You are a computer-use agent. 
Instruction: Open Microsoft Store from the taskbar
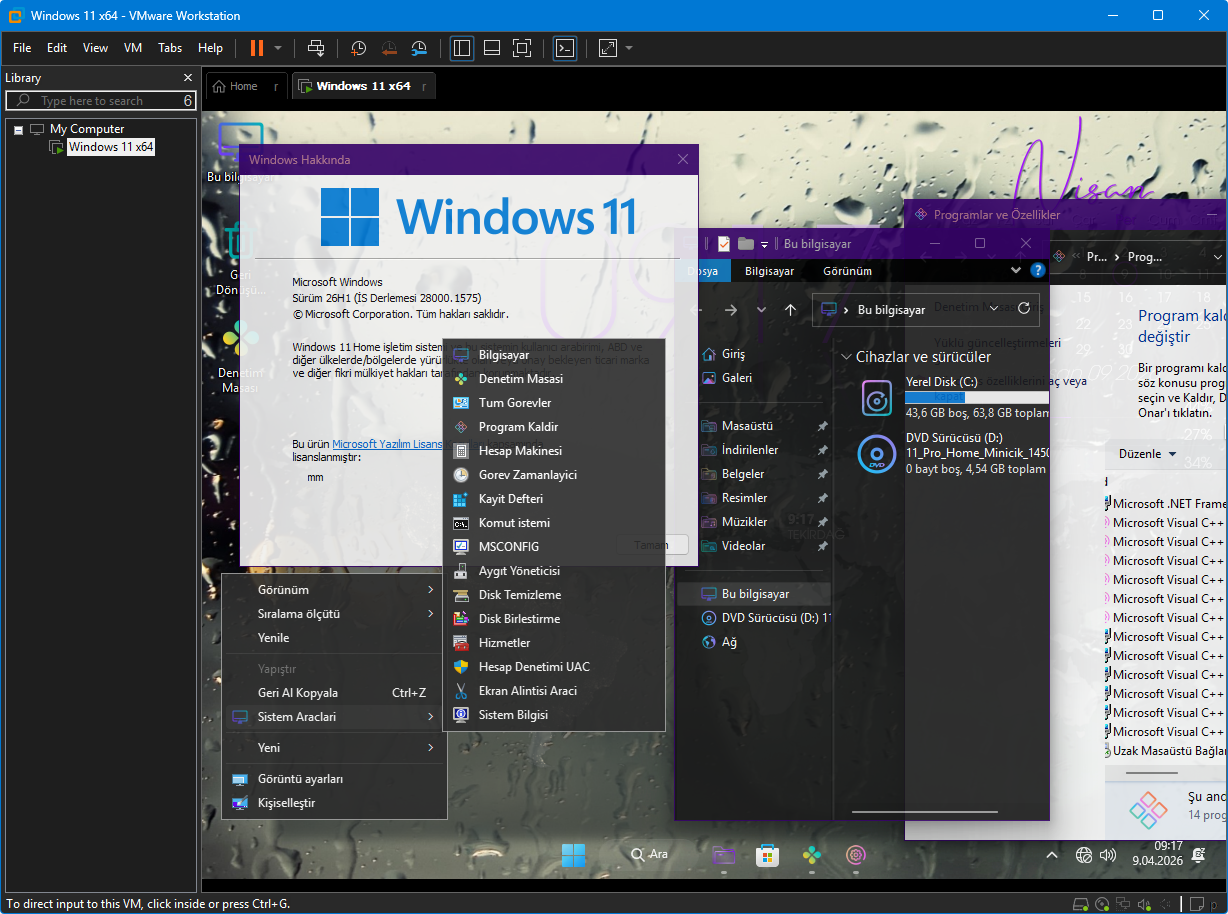point(767,855)
